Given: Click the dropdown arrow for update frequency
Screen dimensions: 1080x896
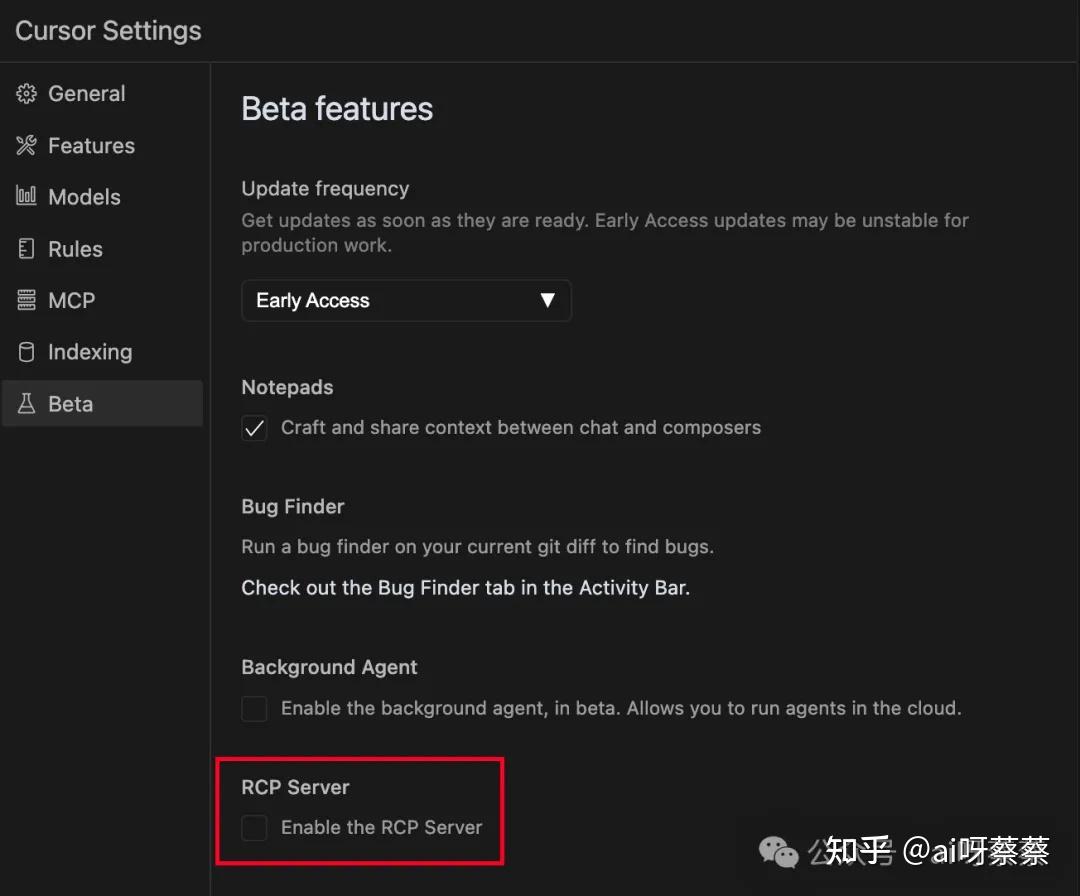Looking at the screenshot, I should (x=547, y=301).
